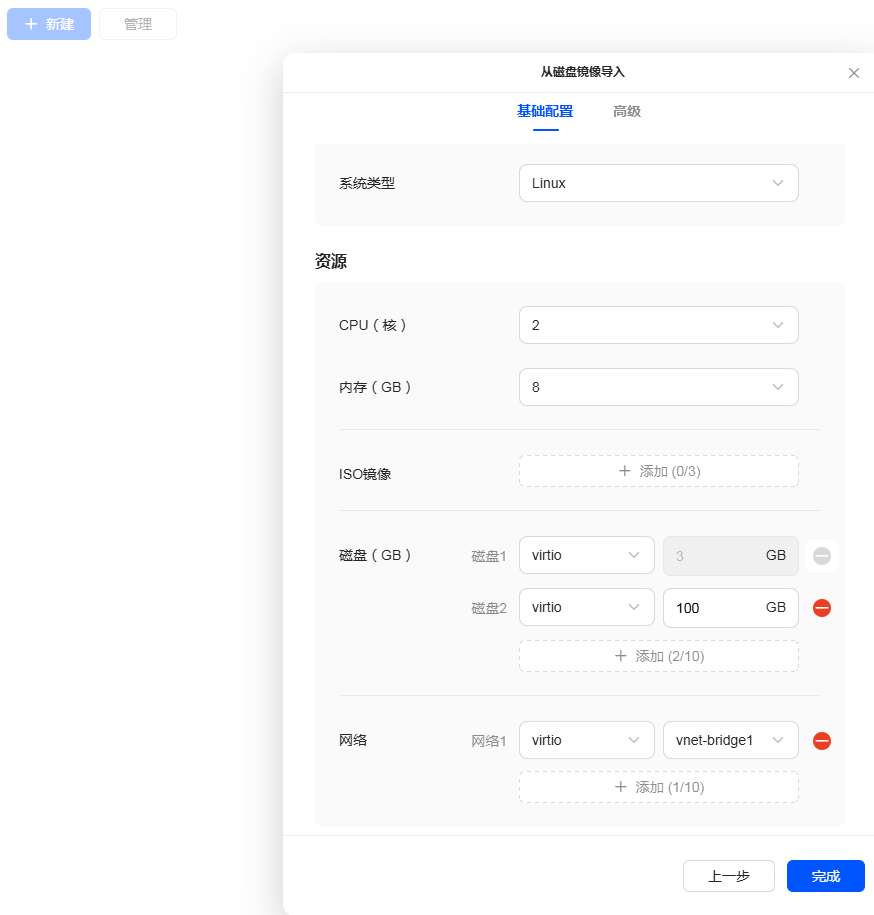Click the greyed-out minus icon for disk 1
Image resolution: width=874 pixels, height=915 pixels.
point(821,556)
